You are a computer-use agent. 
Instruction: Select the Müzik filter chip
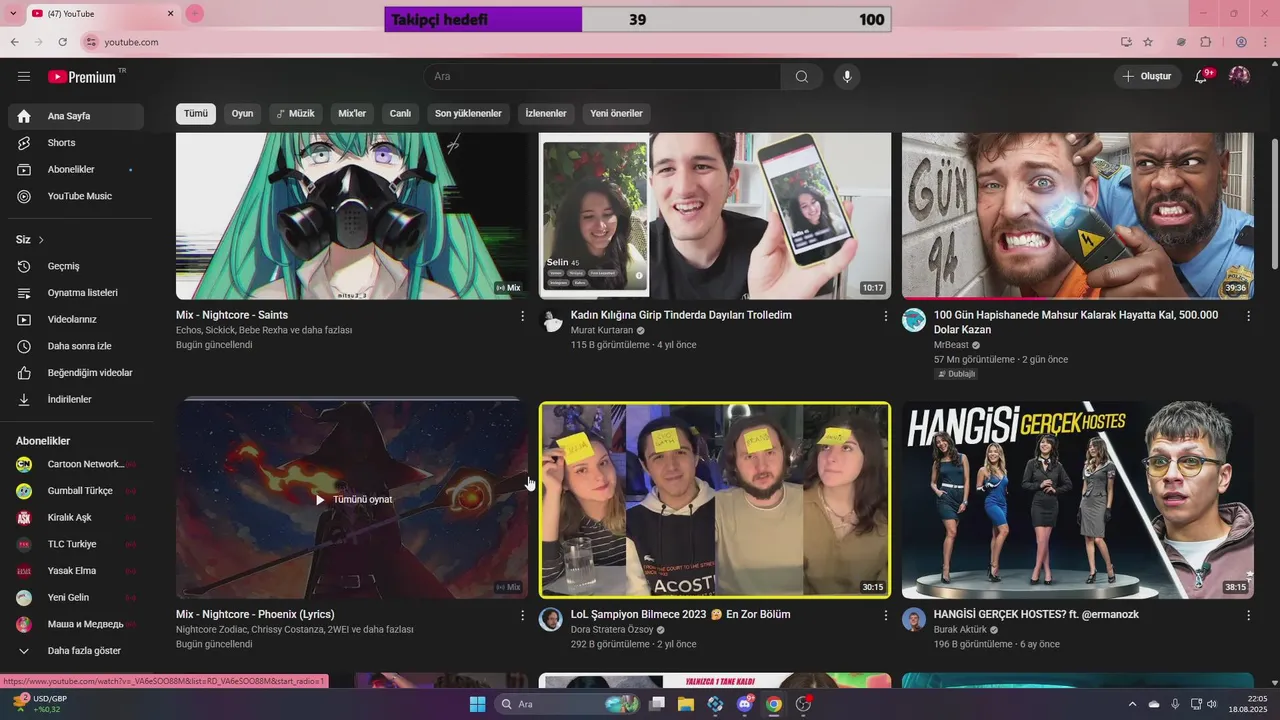295,113
